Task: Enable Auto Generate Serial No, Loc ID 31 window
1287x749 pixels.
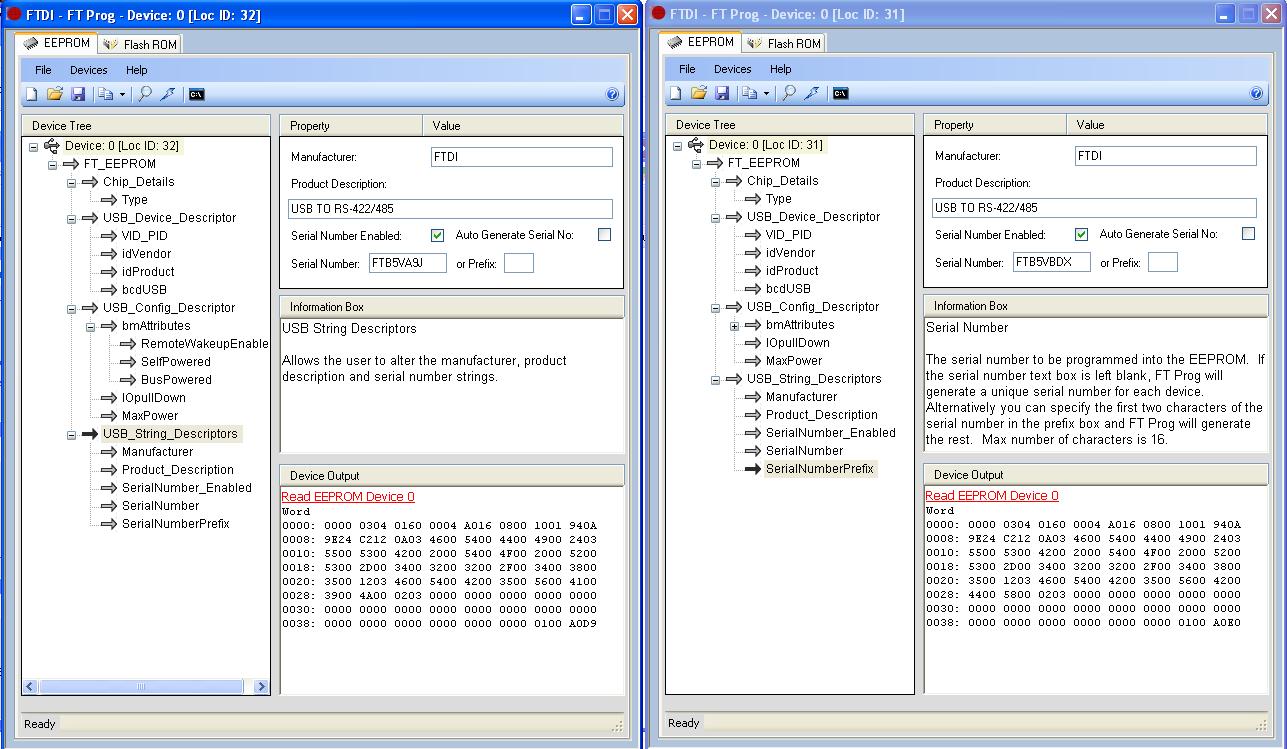Action: click(x=1248, y=234)
